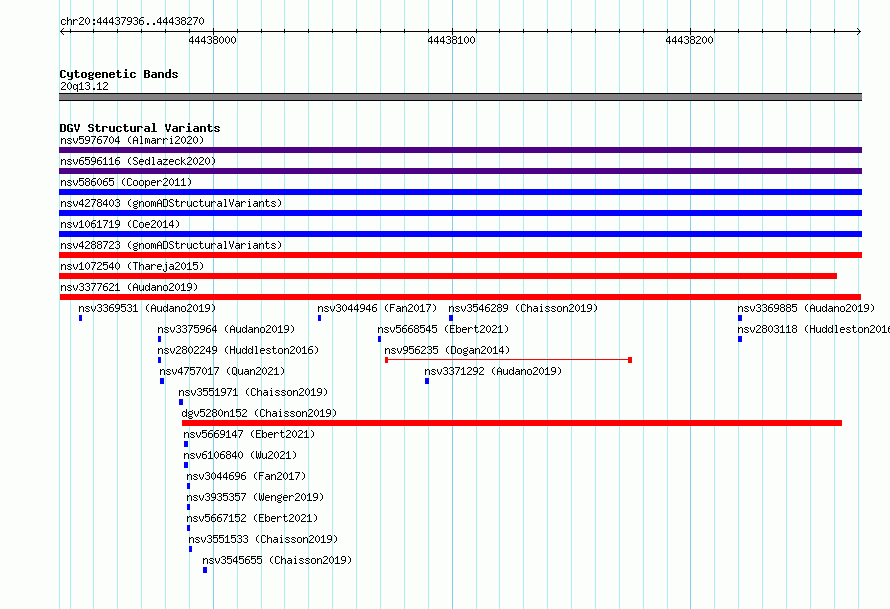The image size is (890, 609).
Task: Select the nsv1061719 (Coe2014) label
Action: point(120,224)
